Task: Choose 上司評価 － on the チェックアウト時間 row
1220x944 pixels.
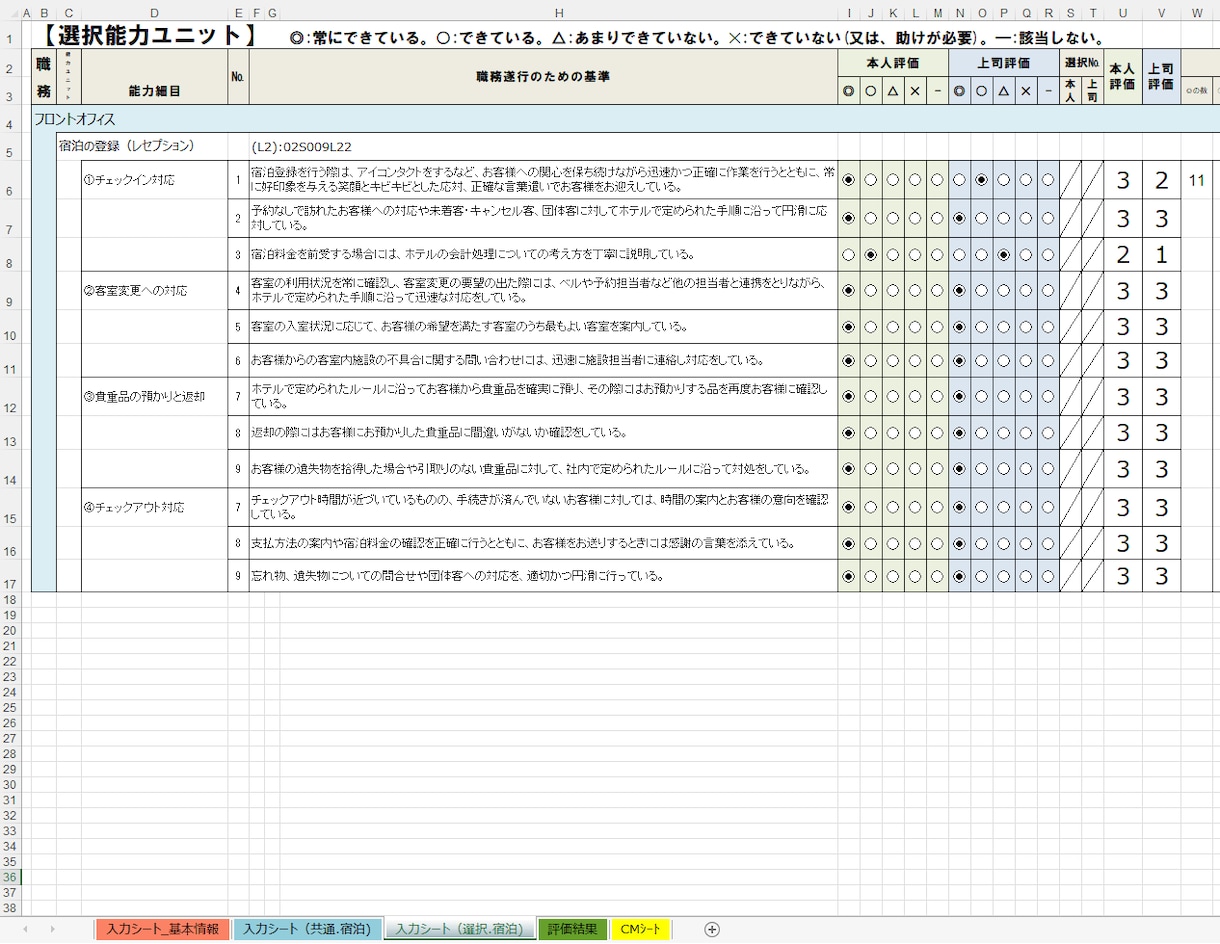Action: pyautogui.click(x=1047, y=507)
